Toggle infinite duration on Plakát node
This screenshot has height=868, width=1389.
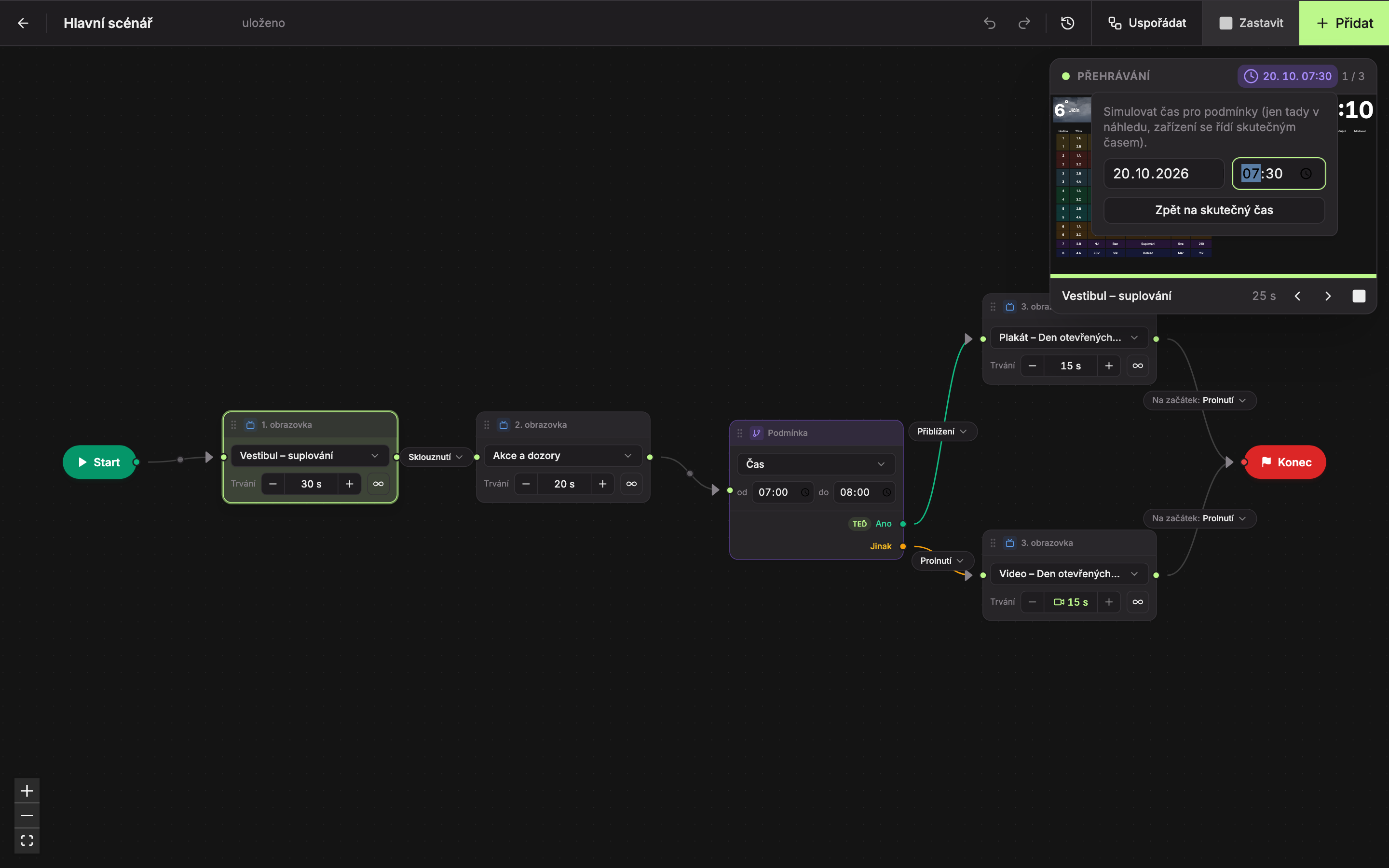point(1138,366)
